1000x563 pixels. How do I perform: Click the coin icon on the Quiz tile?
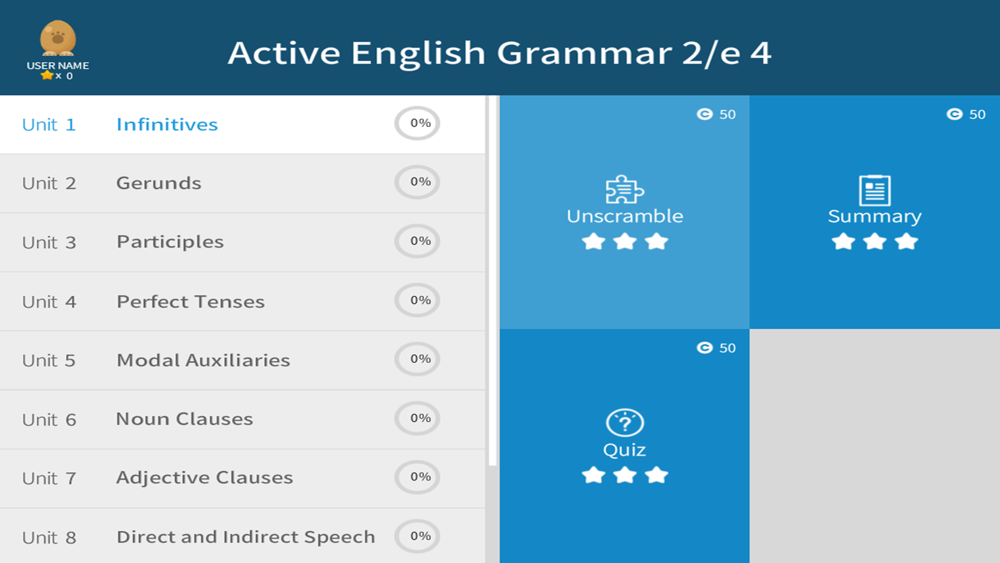(x=704, y=347)
